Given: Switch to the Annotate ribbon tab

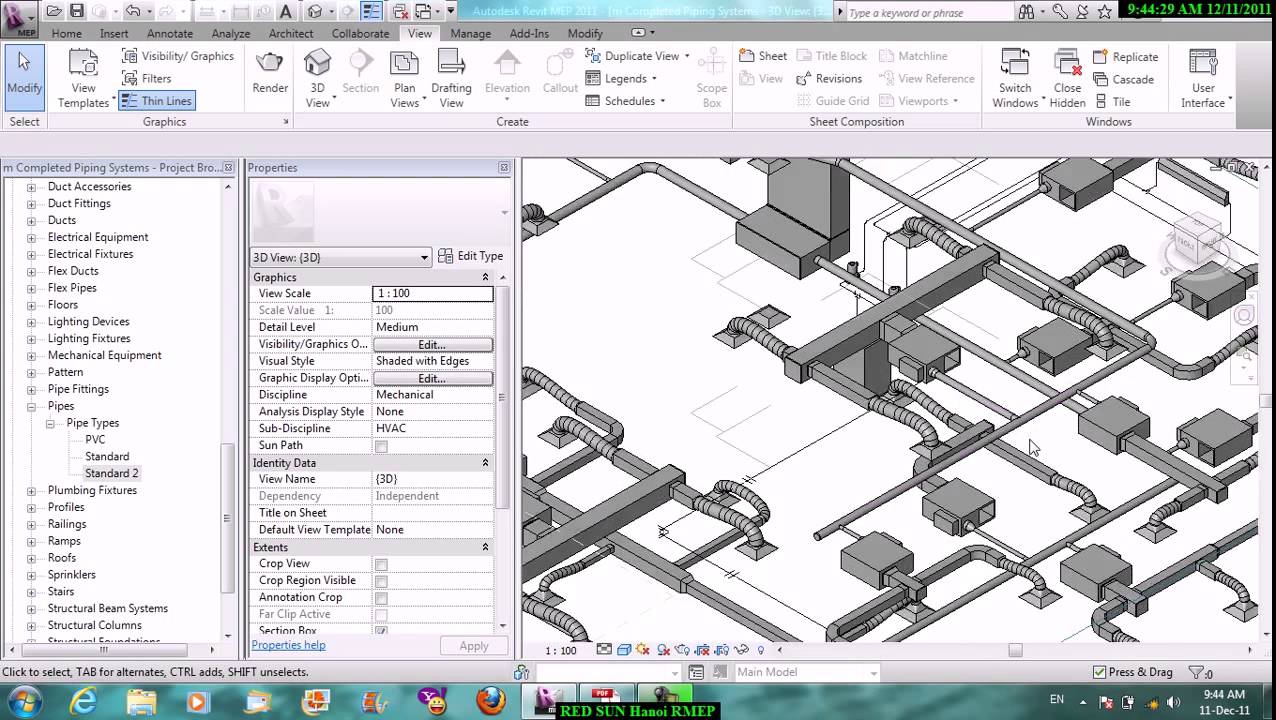Looking at the screenshot, I should click(x=170, y=33).
